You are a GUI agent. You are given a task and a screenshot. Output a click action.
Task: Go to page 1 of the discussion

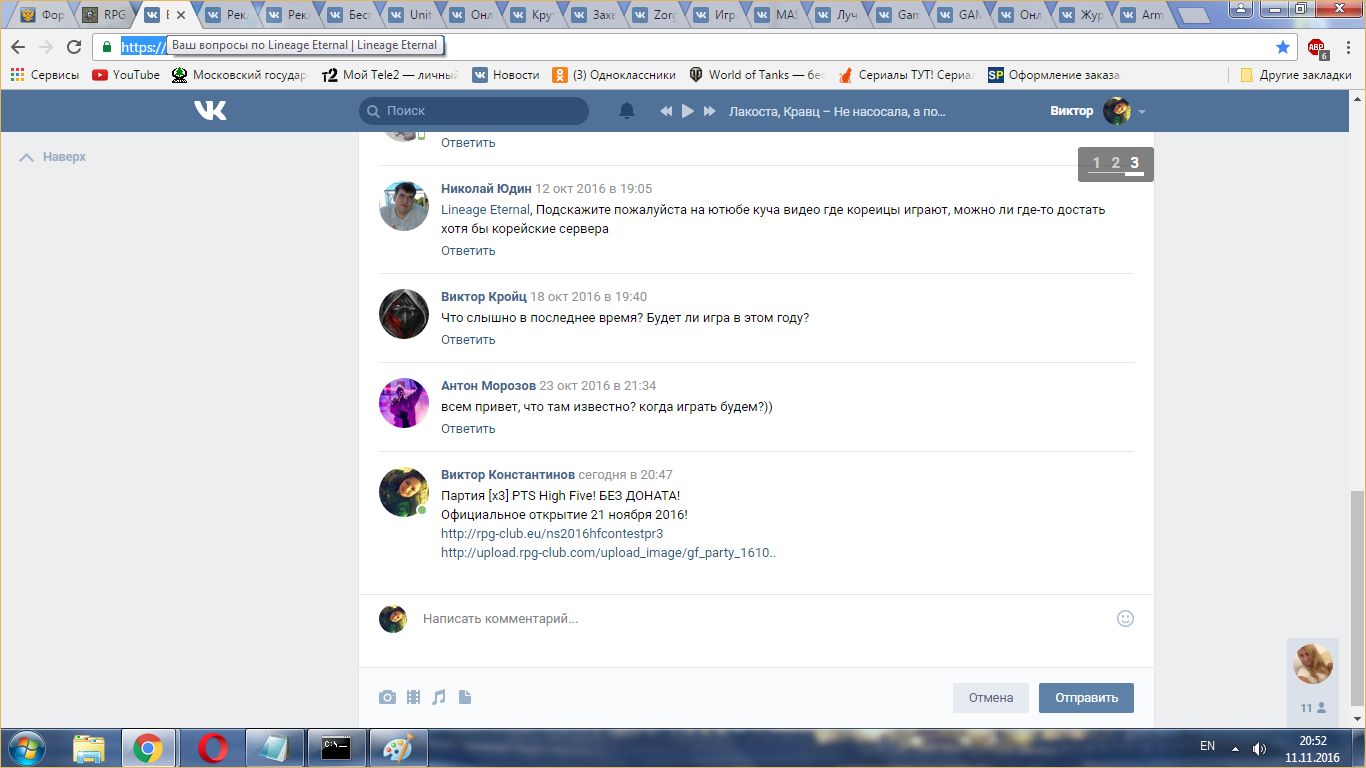pyautogui.click(x=1096, y=163)
